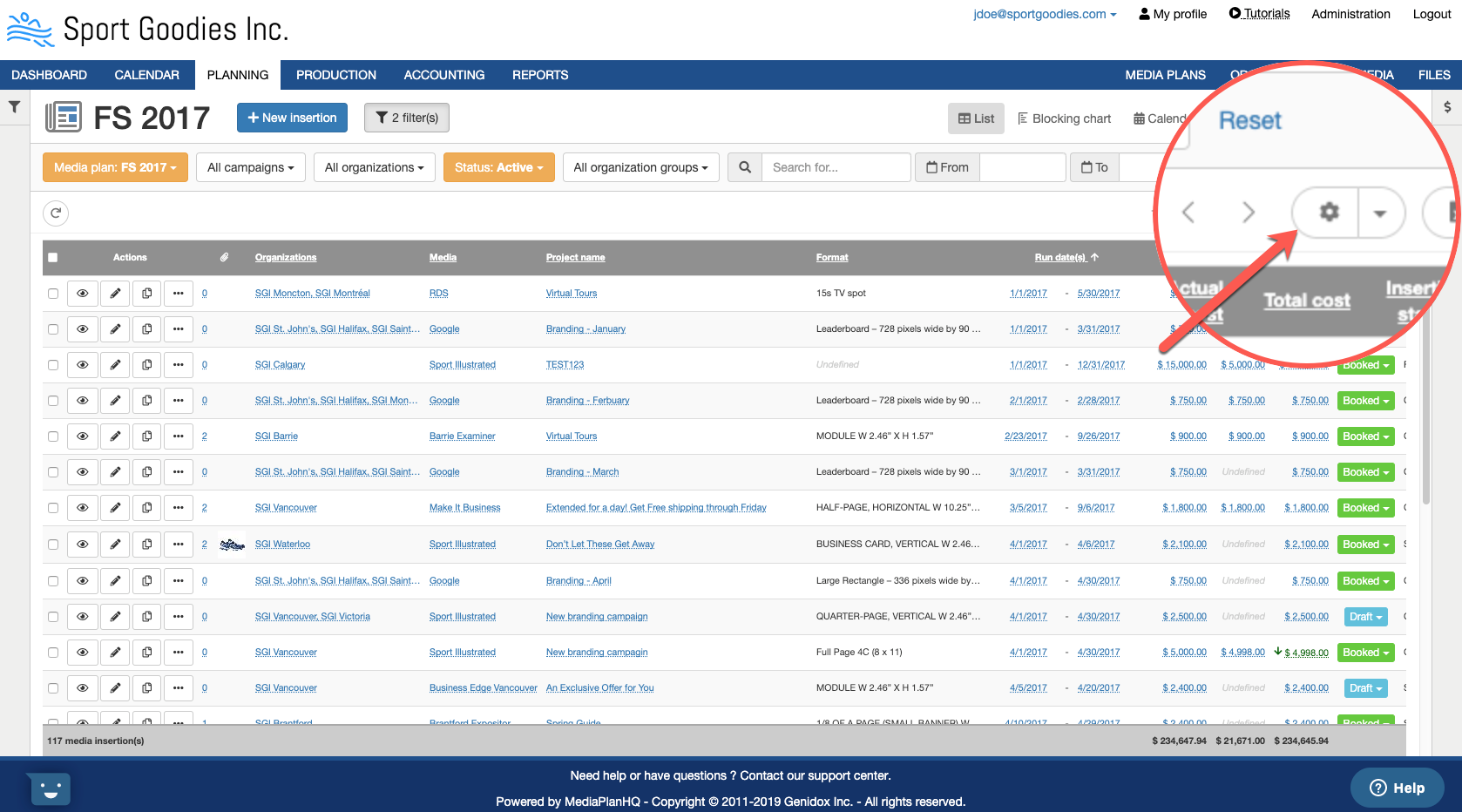Open the Virtual Tours project link for RDS
Viewport: 1462px width, 812px height.
point(572,294)
